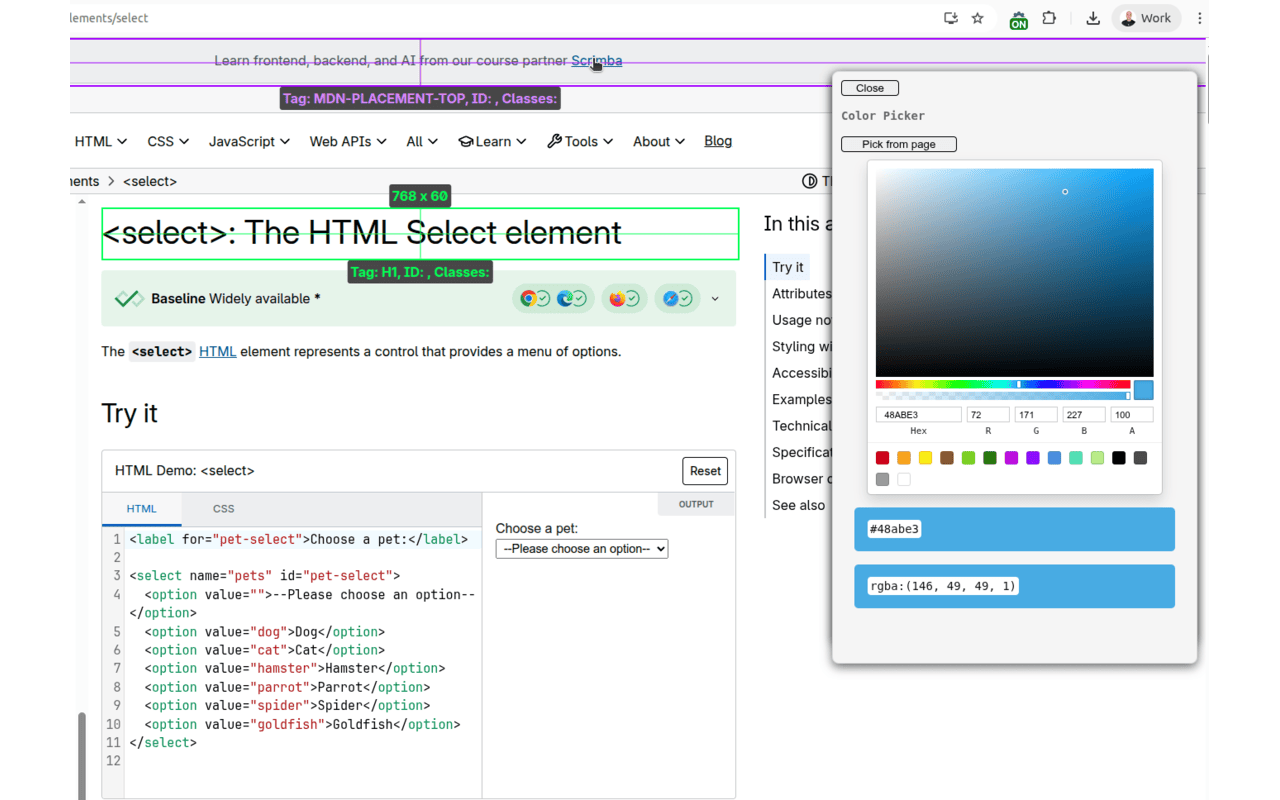Viewport: 1280px width, 800px height.
Task: Click the Reset button in the HTML demo
Action: [x=705, y=470]
